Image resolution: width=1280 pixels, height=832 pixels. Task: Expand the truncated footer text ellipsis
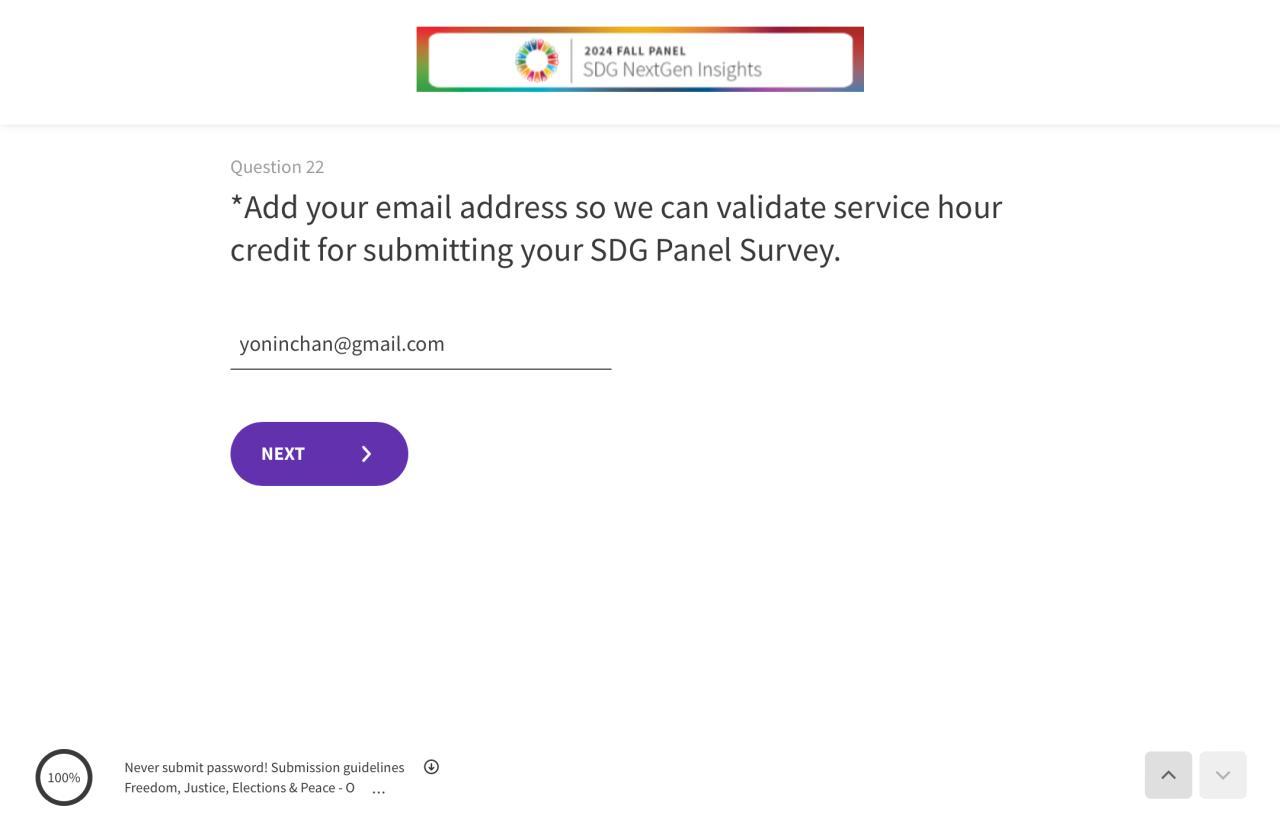pos(378,790)
